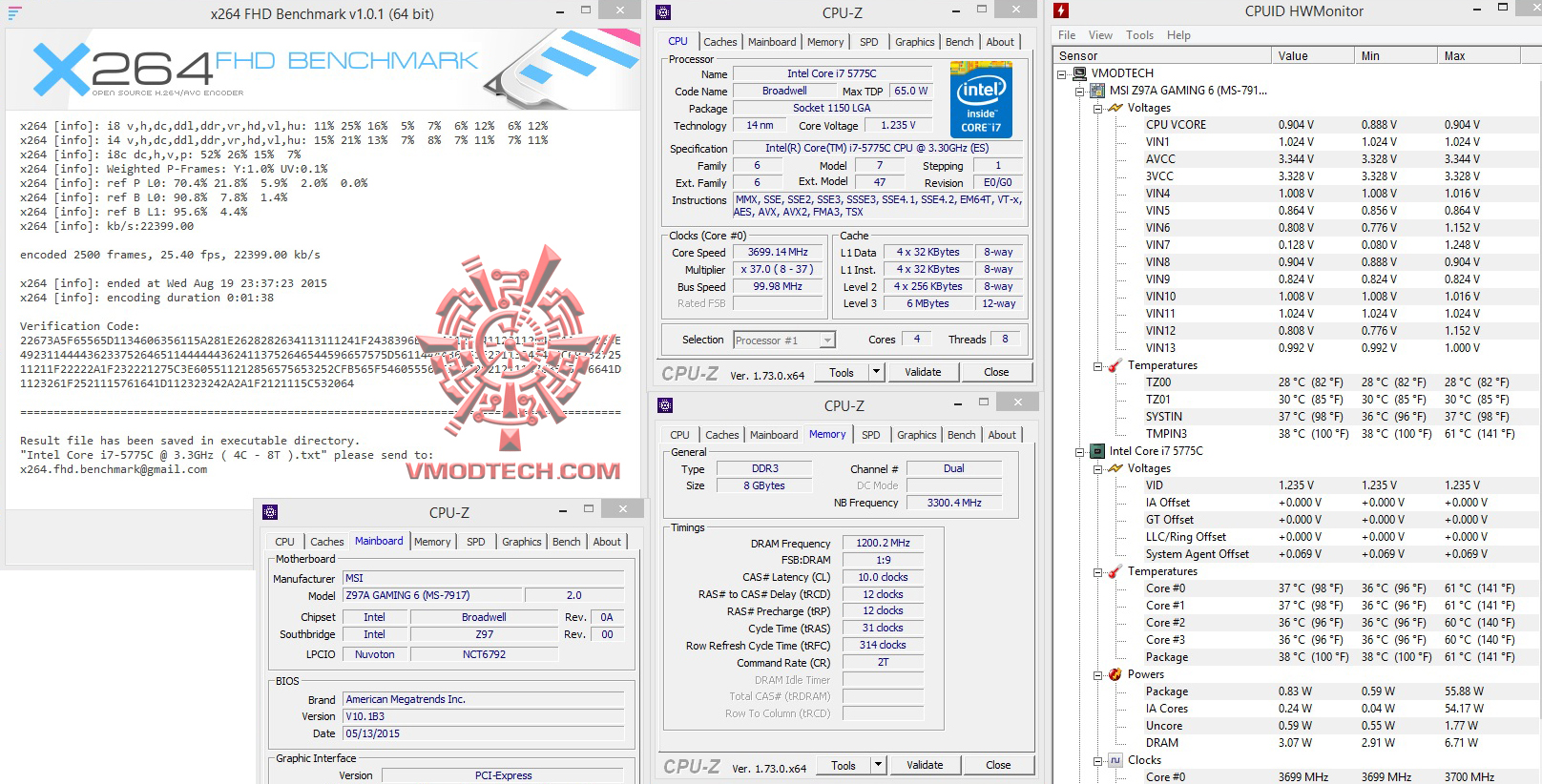Click the Temperatures icon above Core #0
This screenshot has height=784, width=1542.
tap(1115, 571)
